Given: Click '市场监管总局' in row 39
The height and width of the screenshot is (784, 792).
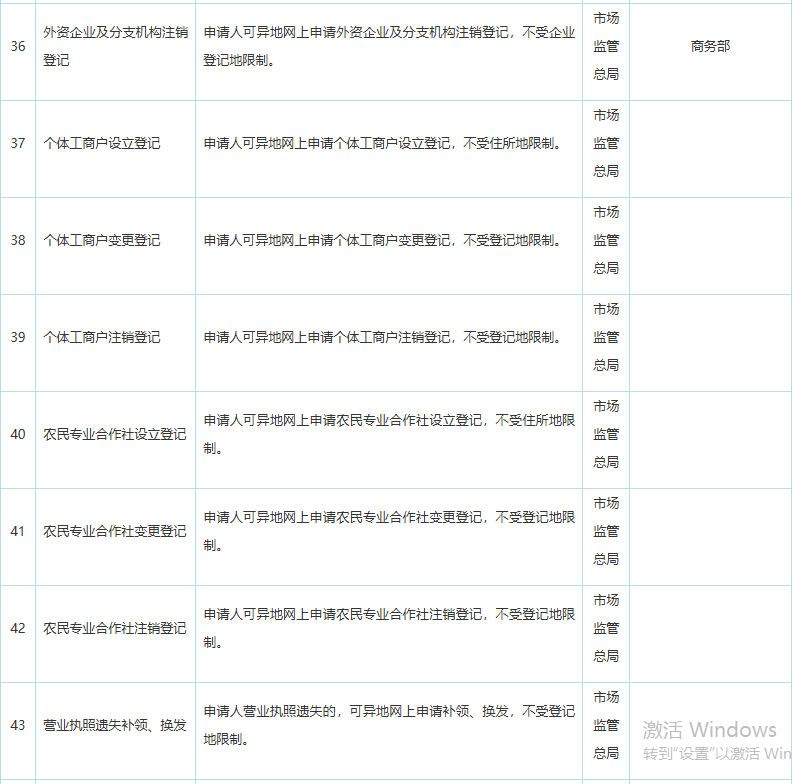Looking at the screenshot, I should tap(606, 337).
